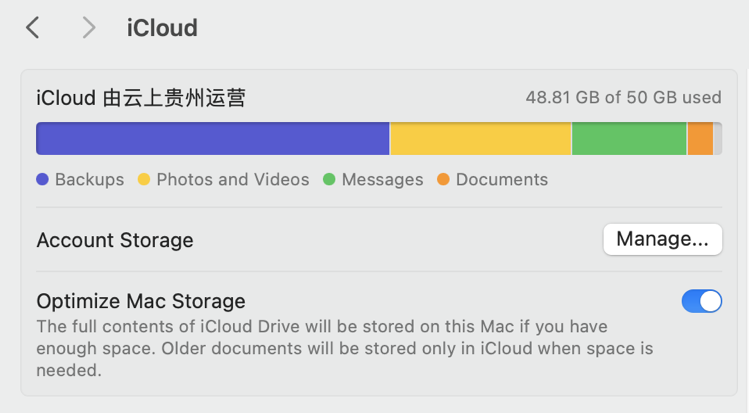Image resolution: width=749 pixels, height=413 pixels.
Task: Go forward using the right chevron
Action: (89, 28)
